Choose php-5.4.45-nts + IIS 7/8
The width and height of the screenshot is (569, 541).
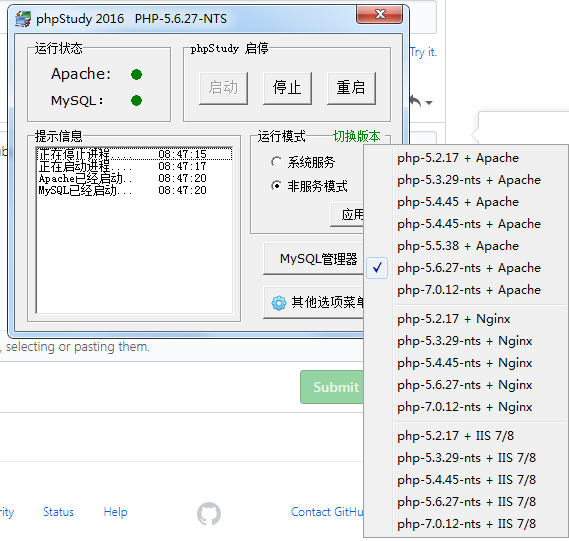(466, 480)
